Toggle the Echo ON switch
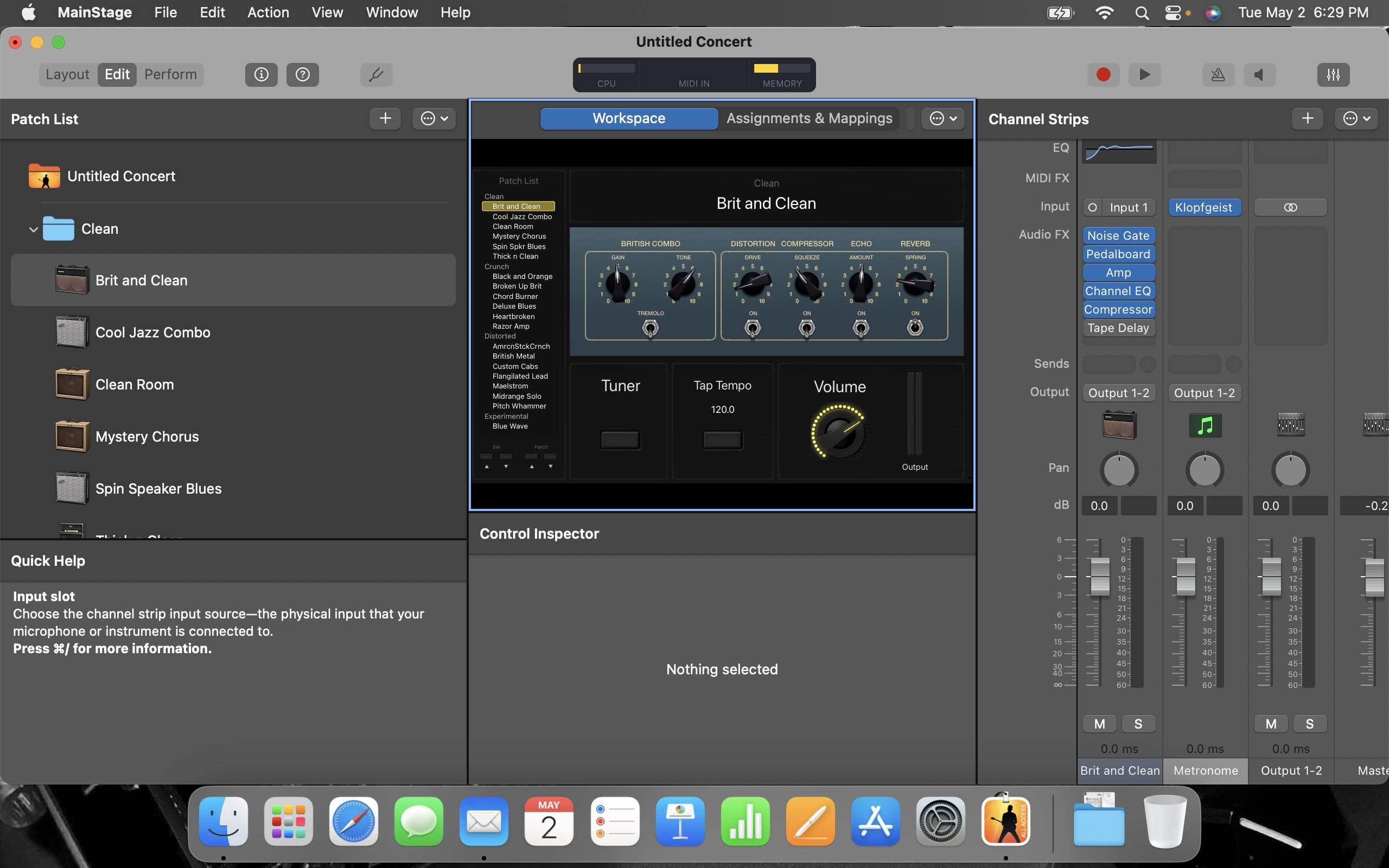 coord(861,328)
